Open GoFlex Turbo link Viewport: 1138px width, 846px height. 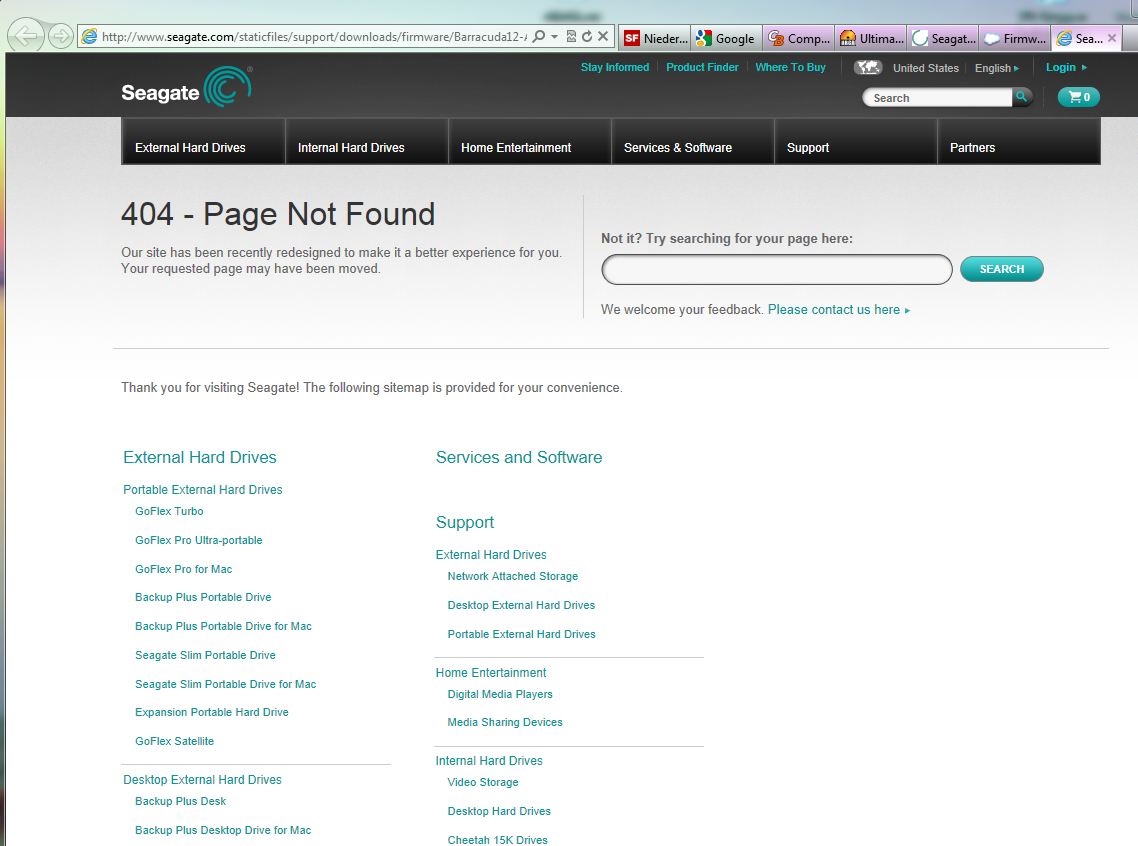(169, 511)
